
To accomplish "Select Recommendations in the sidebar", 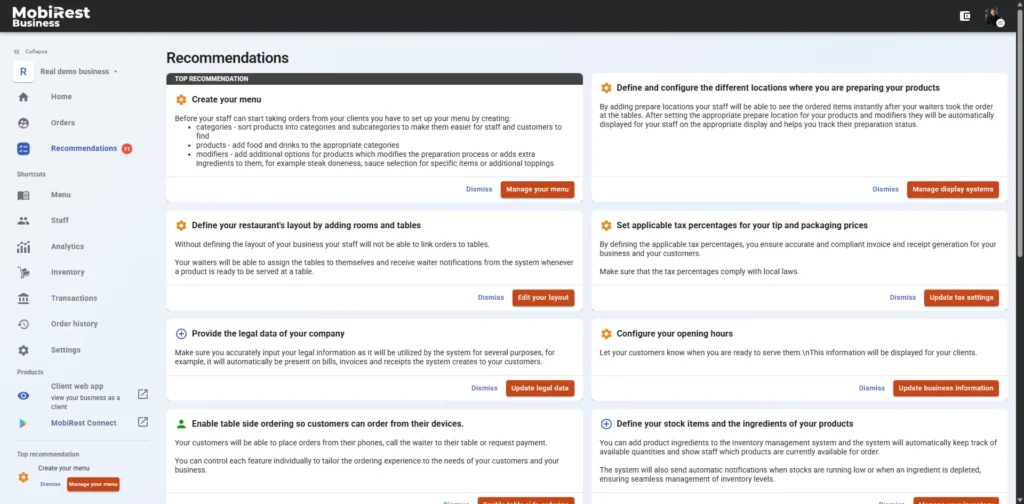I will click(84, 149).
